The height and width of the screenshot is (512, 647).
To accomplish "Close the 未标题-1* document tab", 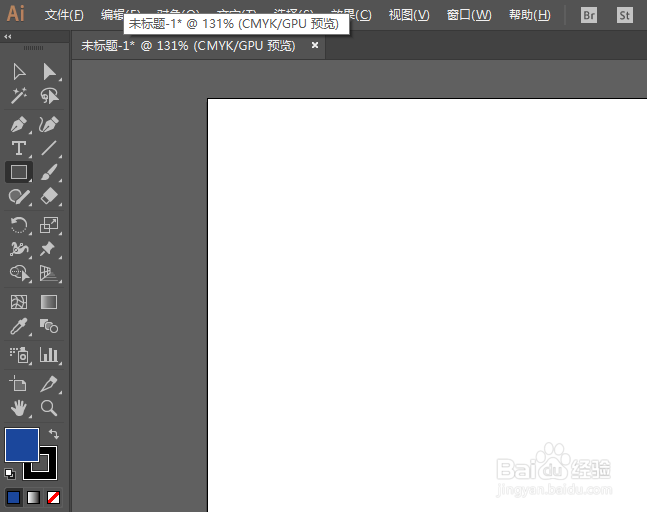I will point(315,45).
